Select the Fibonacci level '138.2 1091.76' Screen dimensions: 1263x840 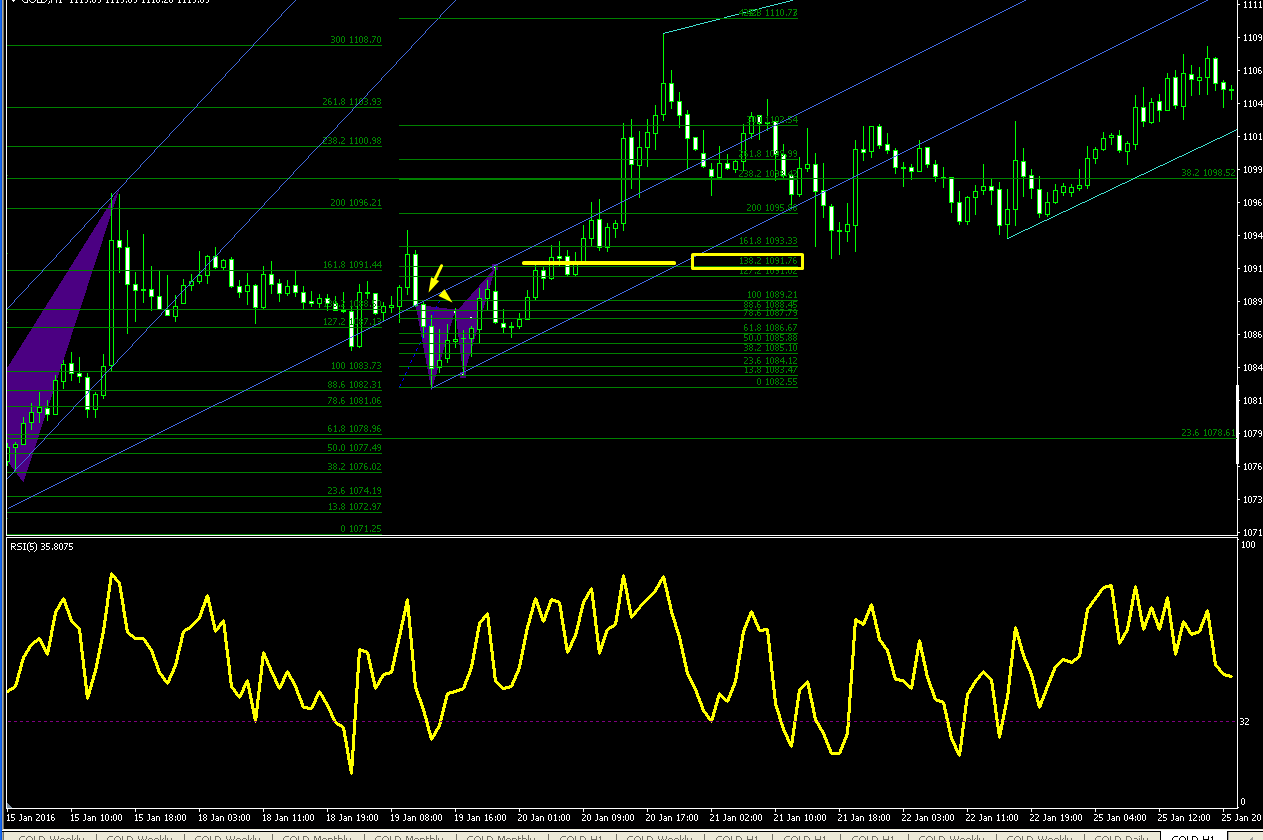pyautogui.click(x=768, y=261)
